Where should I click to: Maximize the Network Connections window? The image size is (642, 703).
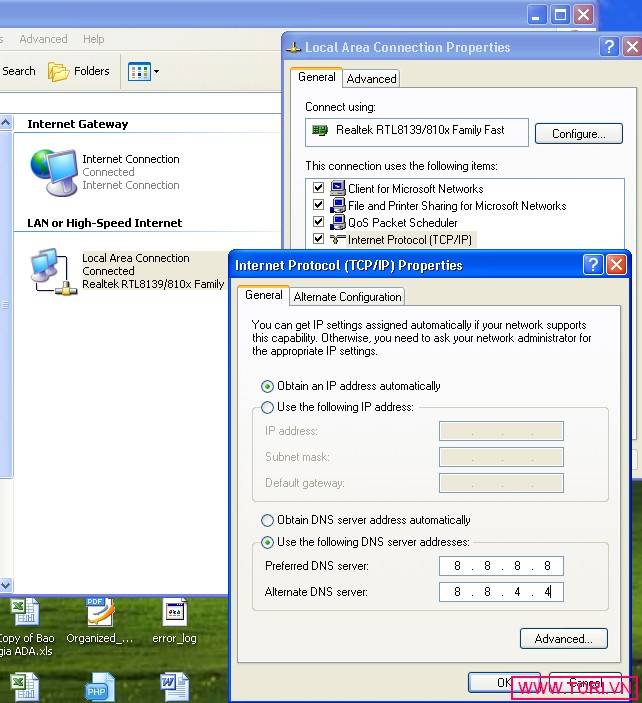(x=560, y=15)
